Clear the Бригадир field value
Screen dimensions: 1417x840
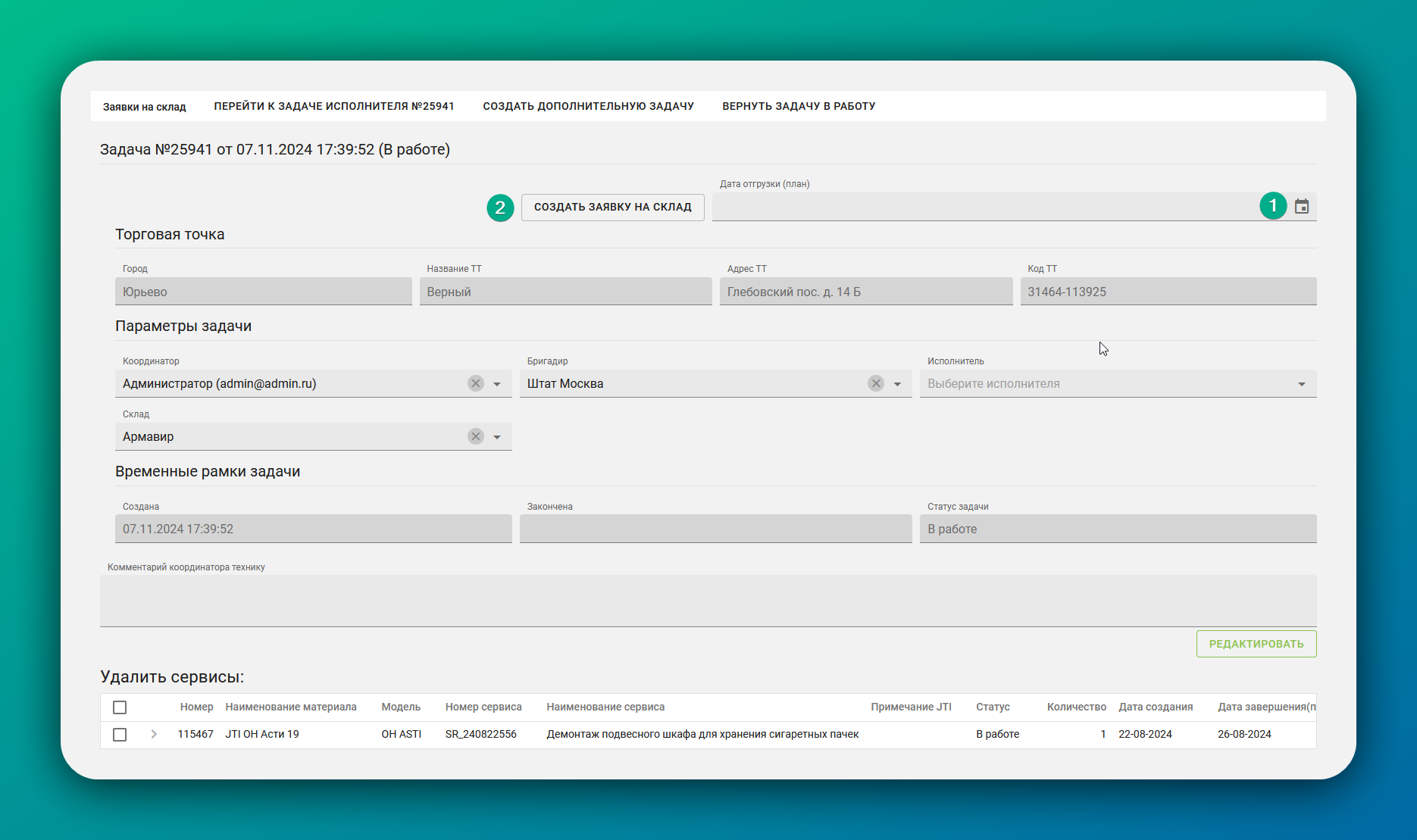[x=876, y=383]
